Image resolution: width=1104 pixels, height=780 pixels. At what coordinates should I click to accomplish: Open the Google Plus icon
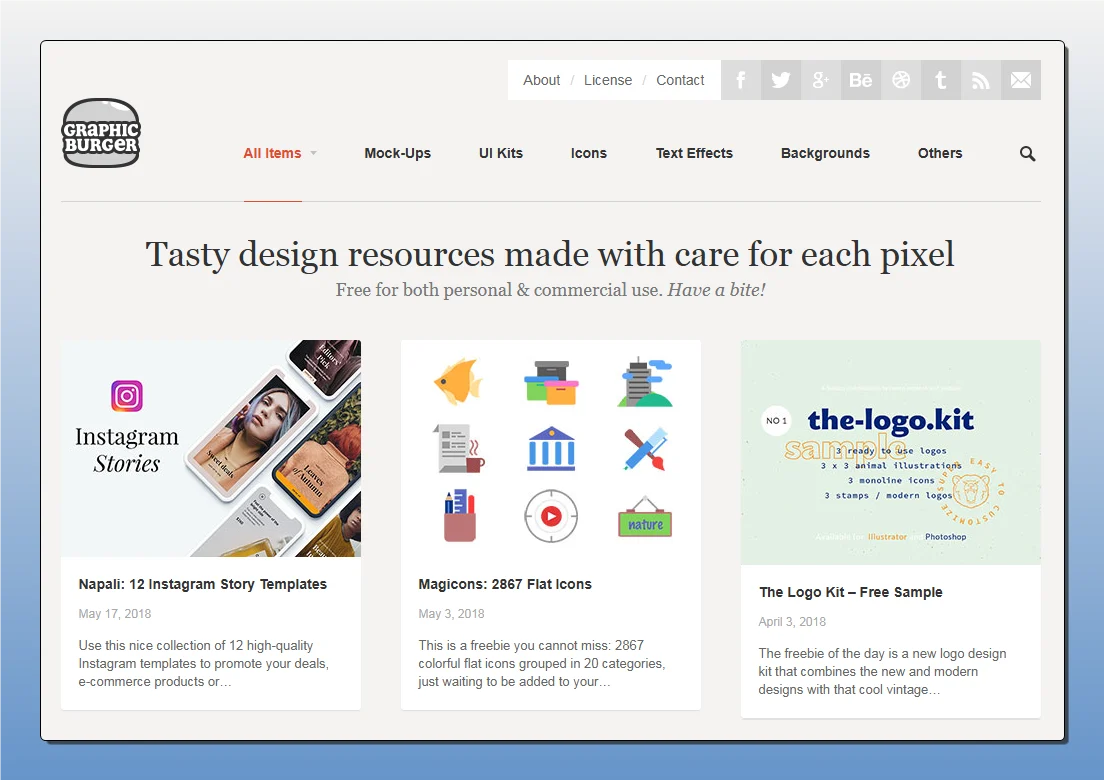point(821,80)
